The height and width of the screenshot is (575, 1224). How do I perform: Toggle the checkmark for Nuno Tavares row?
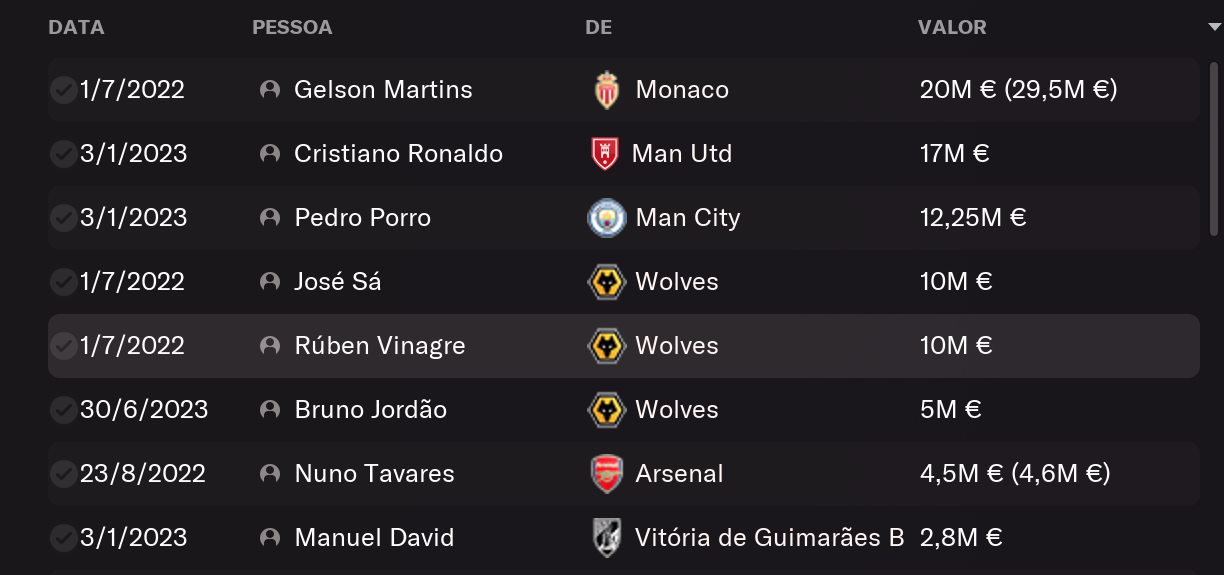63,474
